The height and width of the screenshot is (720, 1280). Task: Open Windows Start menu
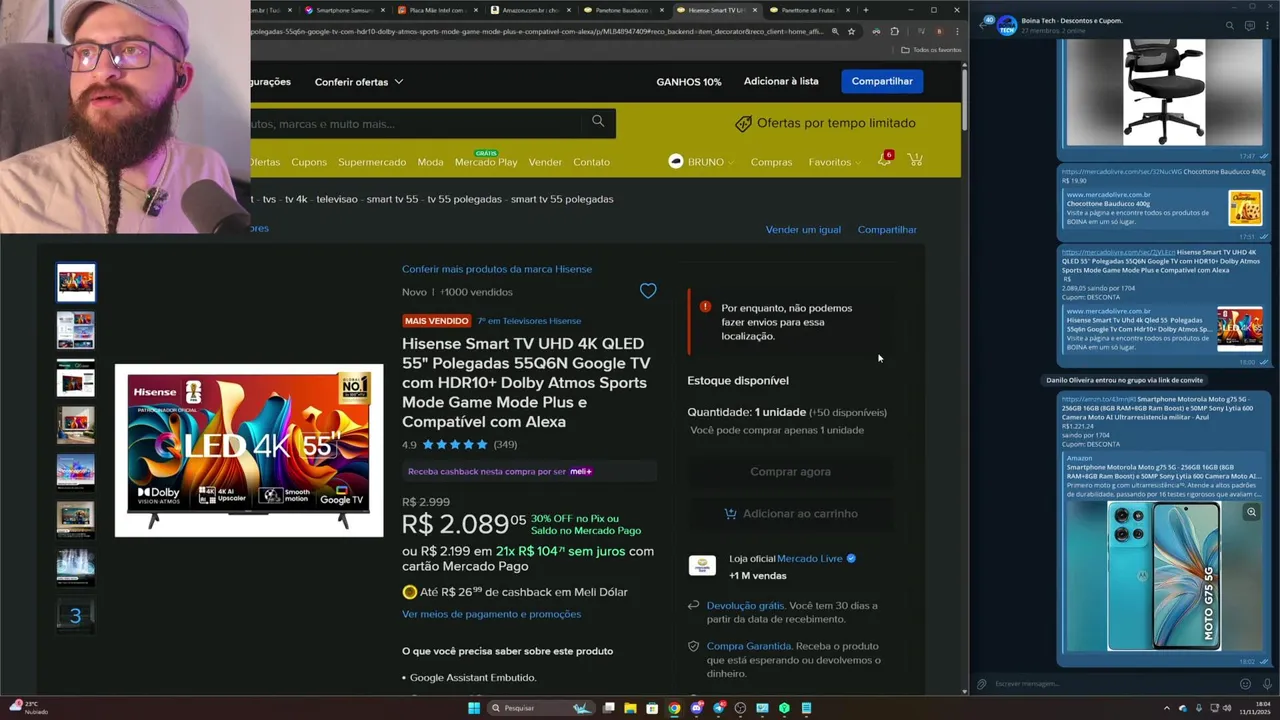(x=474, y=708)
